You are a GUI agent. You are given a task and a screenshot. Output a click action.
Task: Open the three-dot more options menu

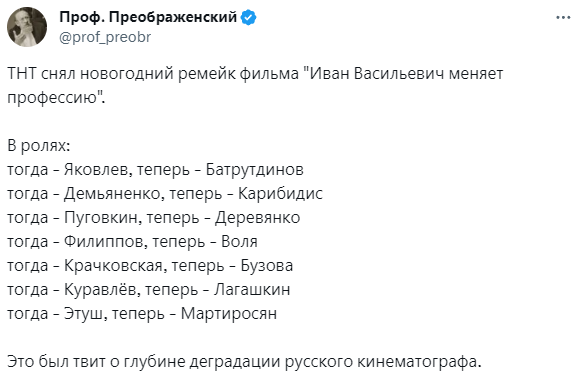coord(563,17)
